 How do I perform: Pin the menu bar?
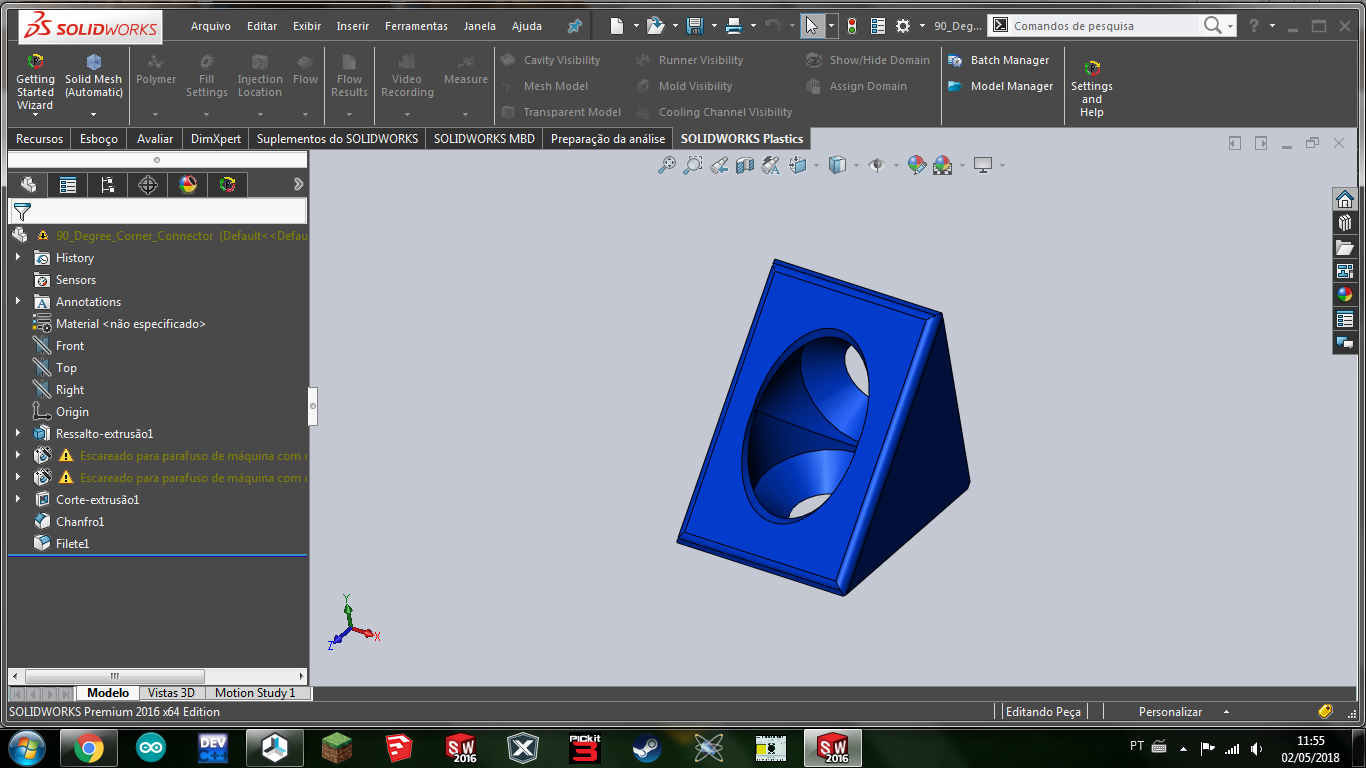(x=574, y=26)
